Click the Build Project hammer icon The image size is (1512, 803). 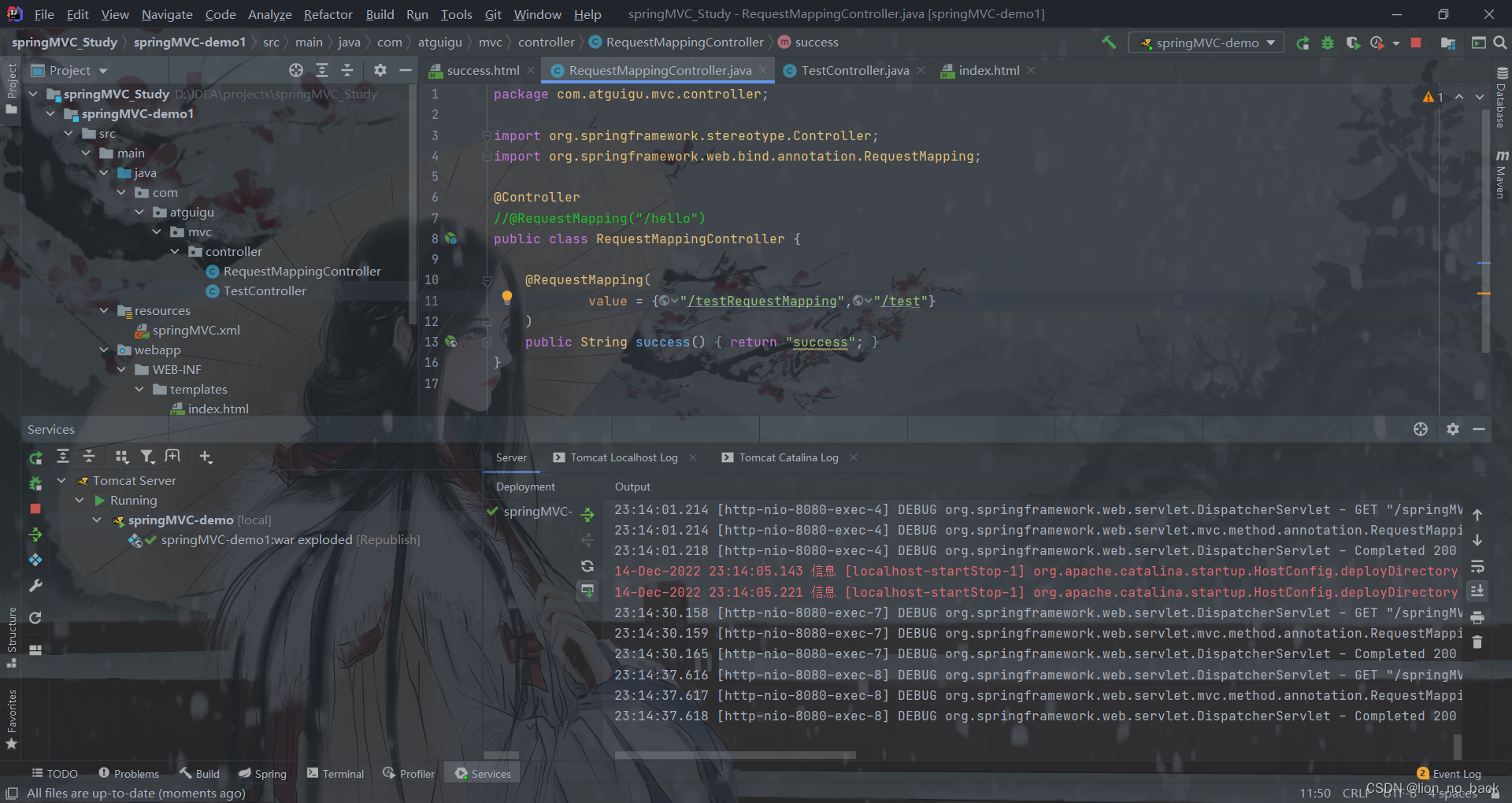(1109, 43)
